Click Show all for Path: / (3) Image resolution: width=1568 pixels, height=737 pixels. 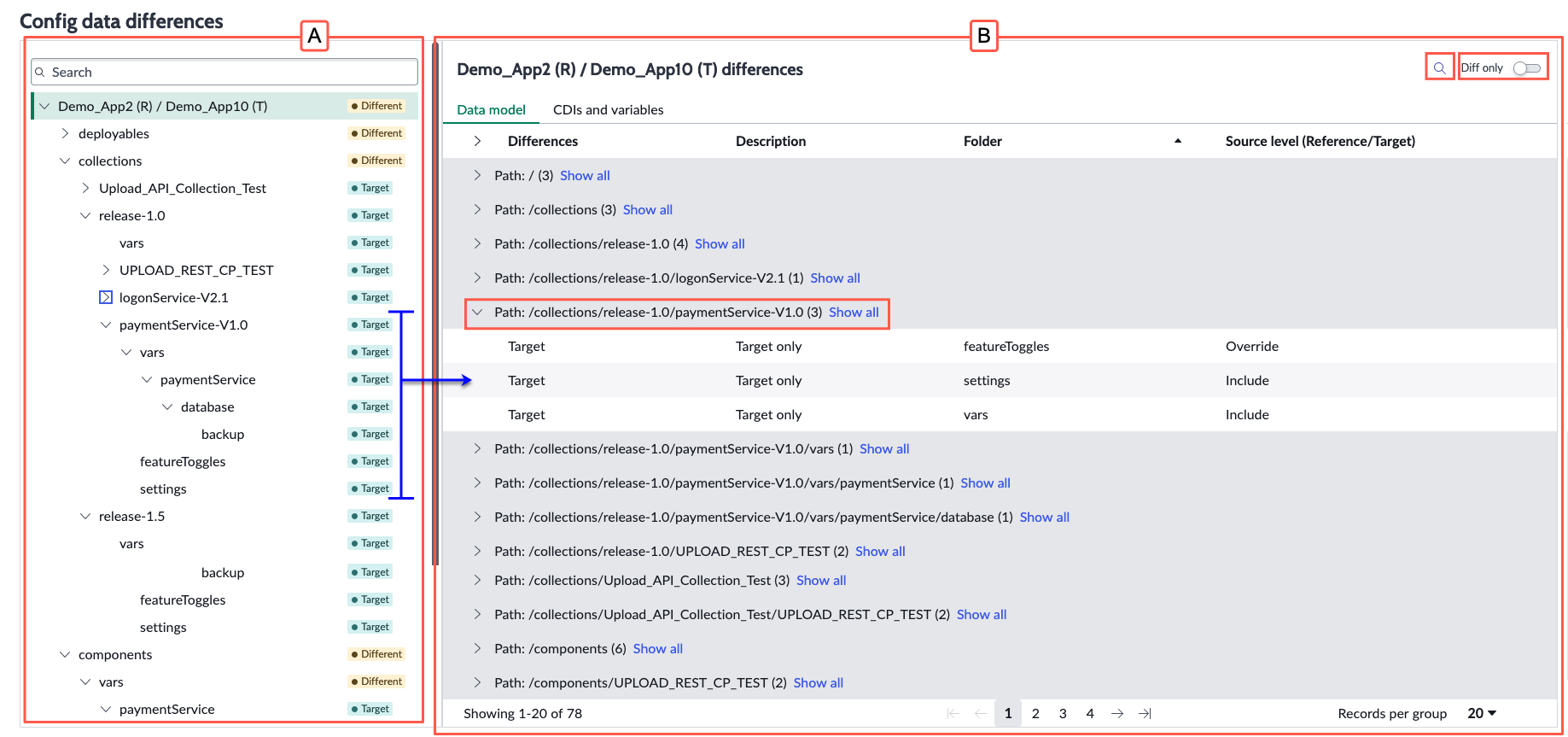(x=585, y=175)
